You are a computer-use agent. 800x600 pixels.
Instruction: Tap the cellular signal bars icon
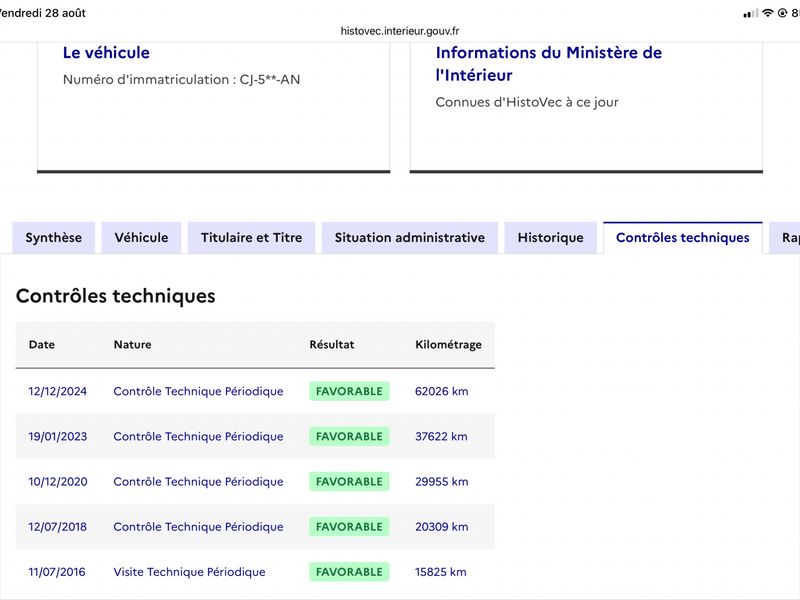[x=751, y=14]
